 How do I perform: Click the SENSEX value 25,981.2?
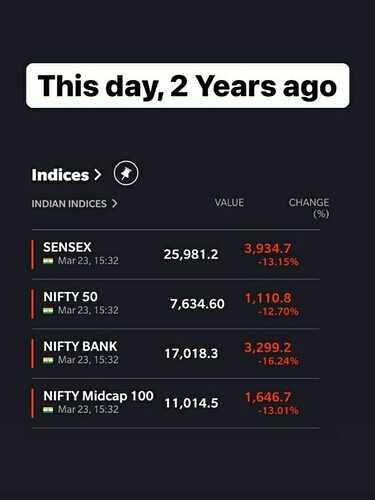point(191,255)
